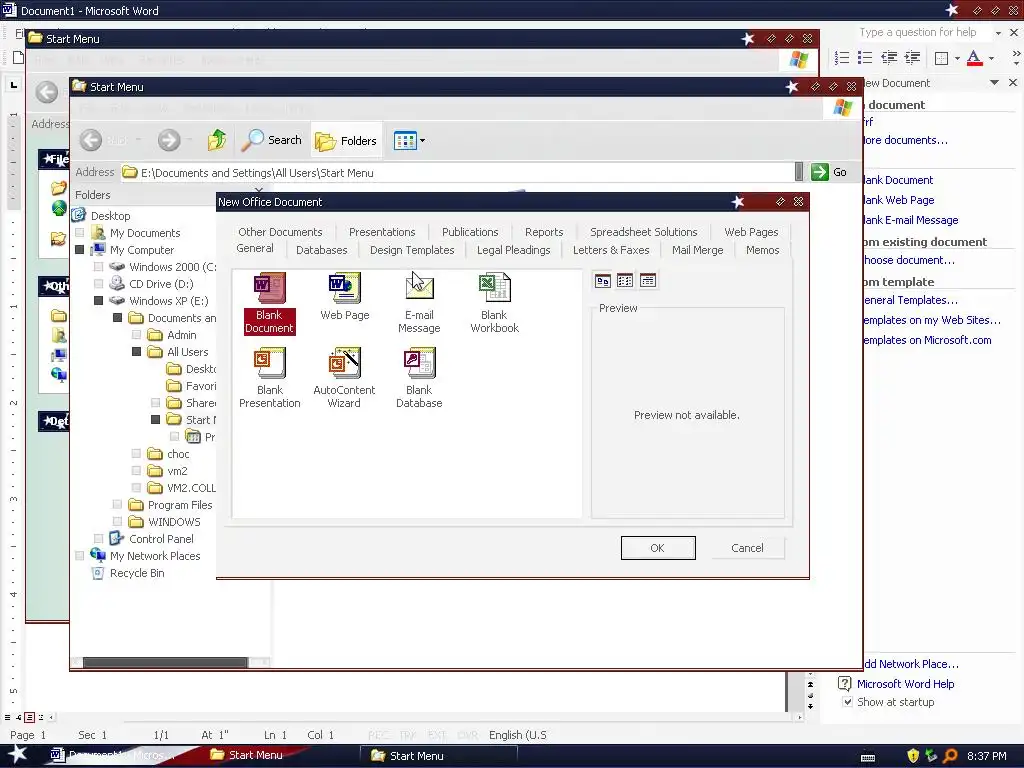1024x768 pixels.
Task: Click the Up folder icon in Explorer toolbar
Action: (x=217, y=140)
